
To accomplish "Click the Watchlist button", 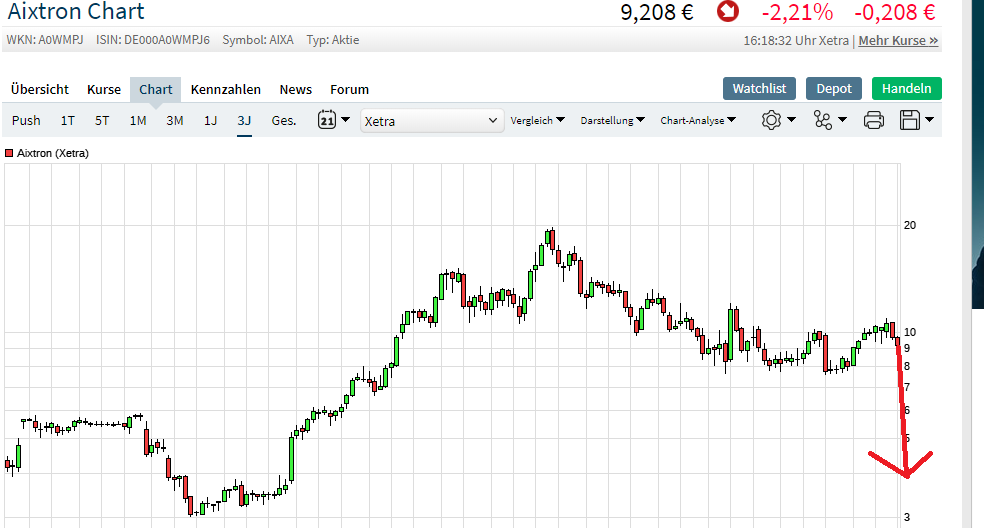I will point(759,89).
